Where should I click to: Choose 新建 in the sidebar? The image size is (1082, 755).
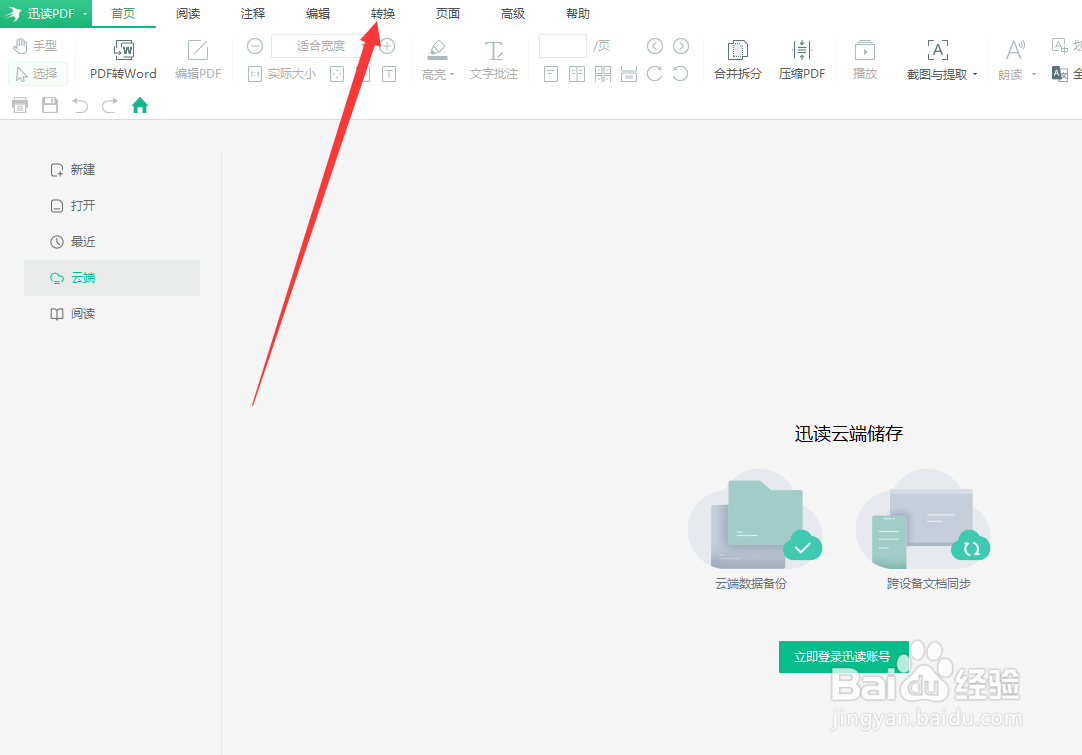[112, 170]
